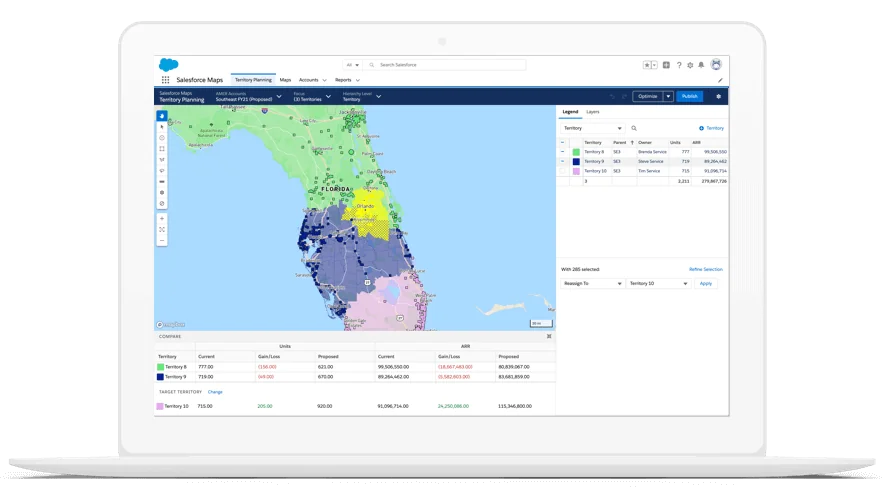The image size is (882, 500).
Task: Switch to the Maps tab
Action: pyautogui.click(x=285, y=80)
